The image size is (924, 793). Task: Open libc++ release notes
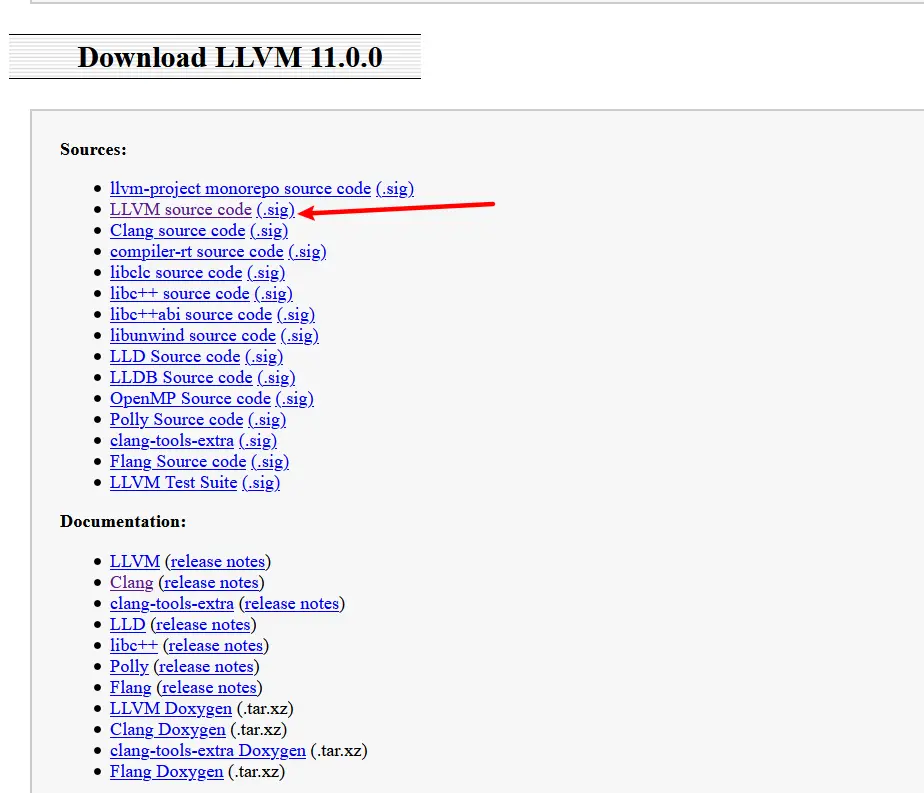click(216, 646)
